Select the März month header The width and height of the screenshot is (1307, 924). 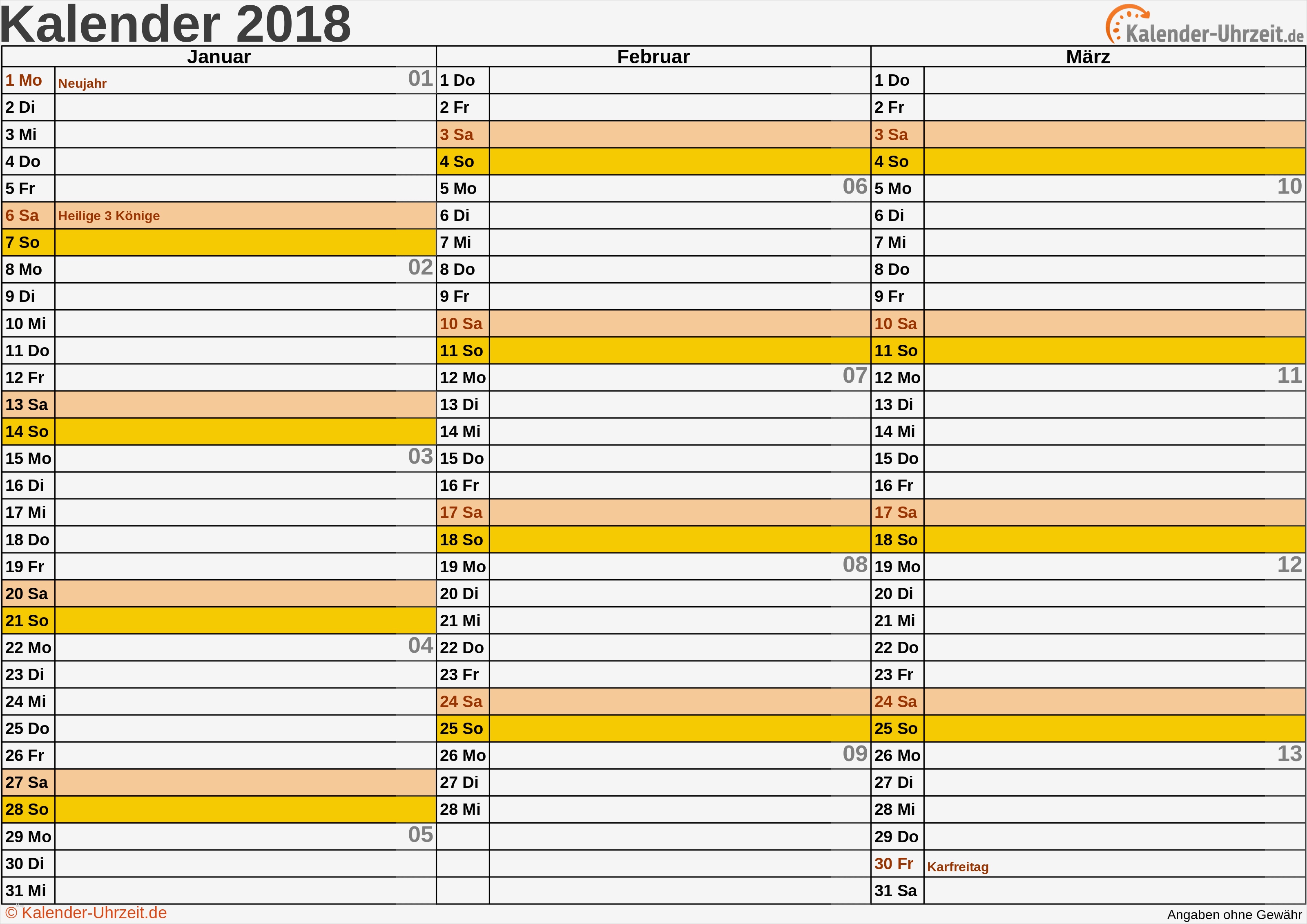[x=1087, y=57]
